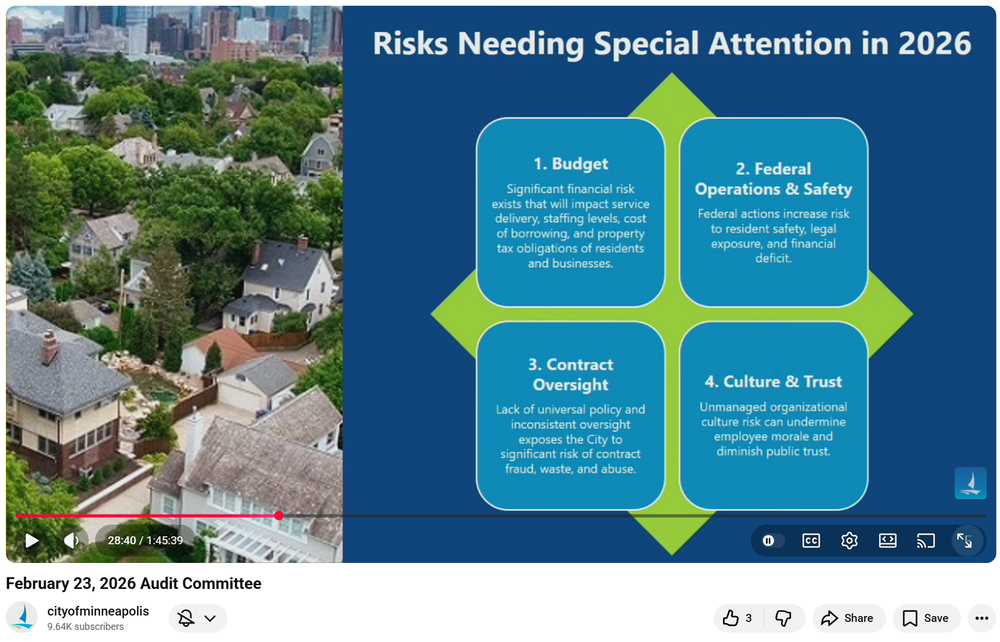The width and height of the screenshot is (1000, 642).
Task: Expand notification options dropdown
Action: click(x=197, y=618)
